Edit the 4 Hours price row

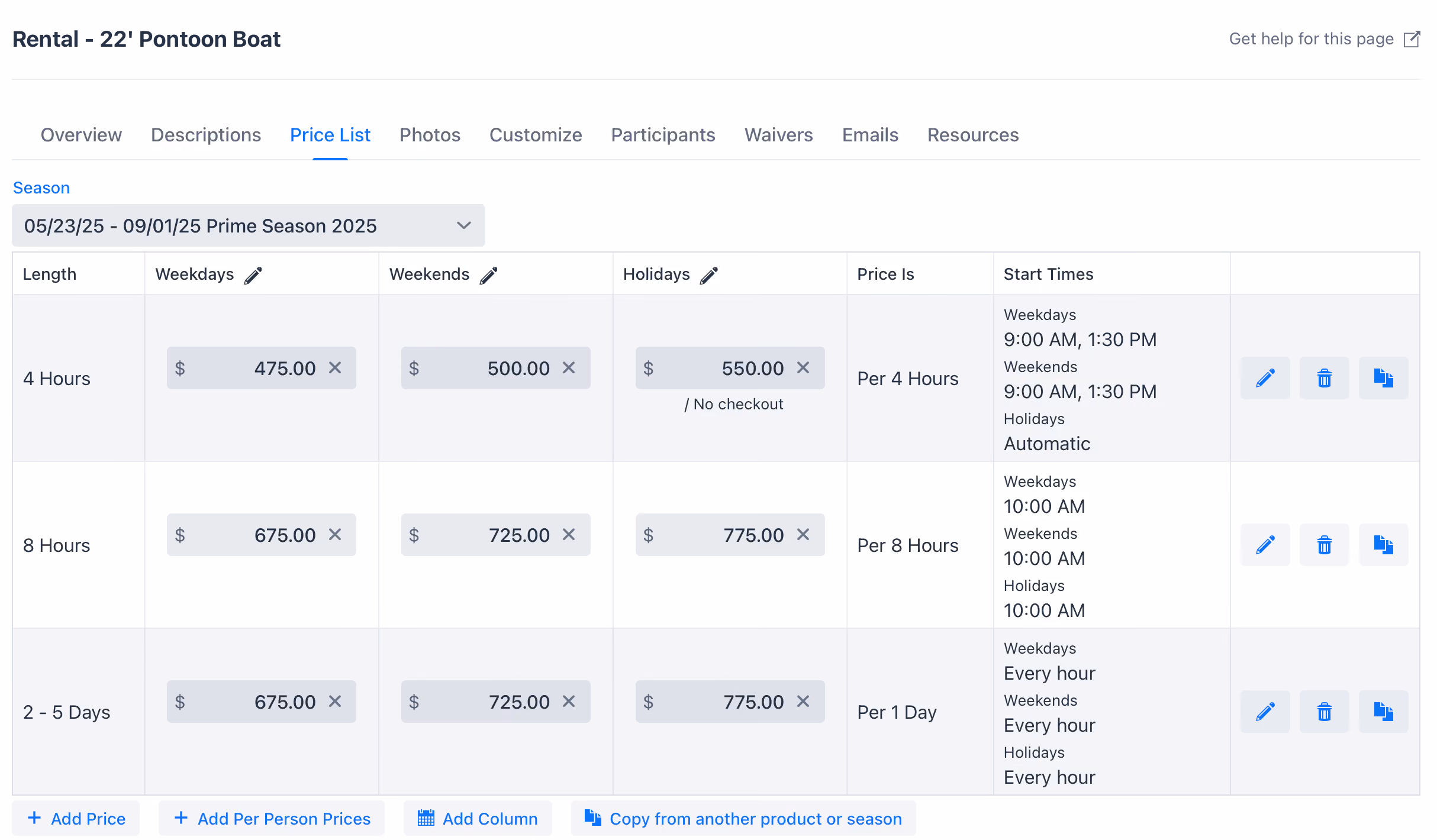coord(1265,378)
